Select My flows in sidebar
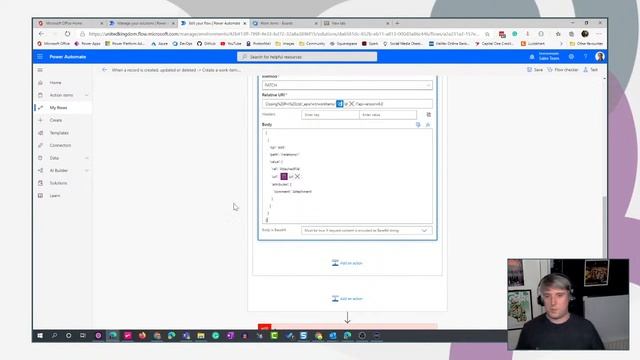The height and width of the screenshot is (360, 640). (58, 108)
